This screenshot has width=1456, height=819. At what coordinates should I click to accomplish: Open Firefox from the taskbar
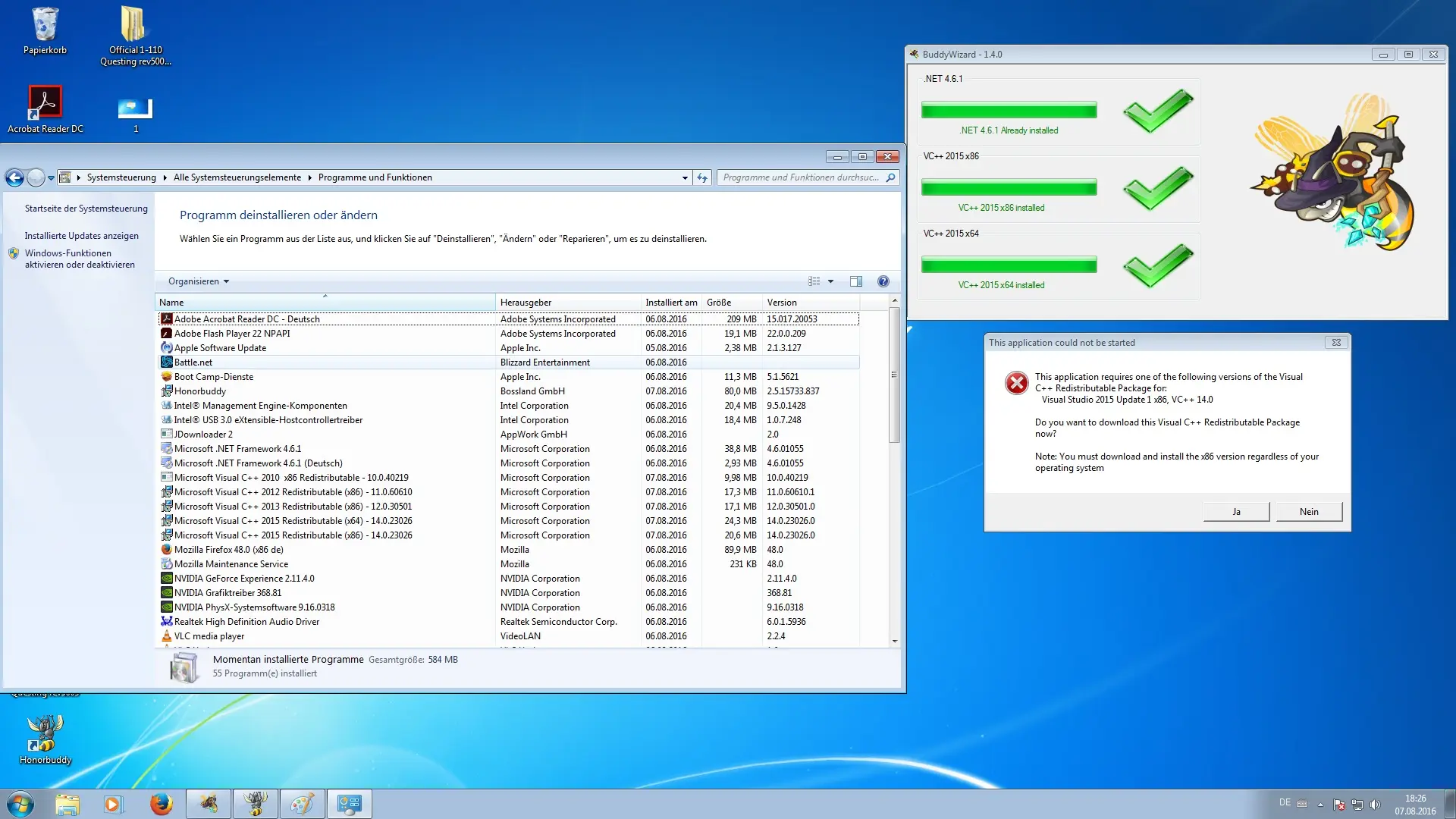point(161,804)
